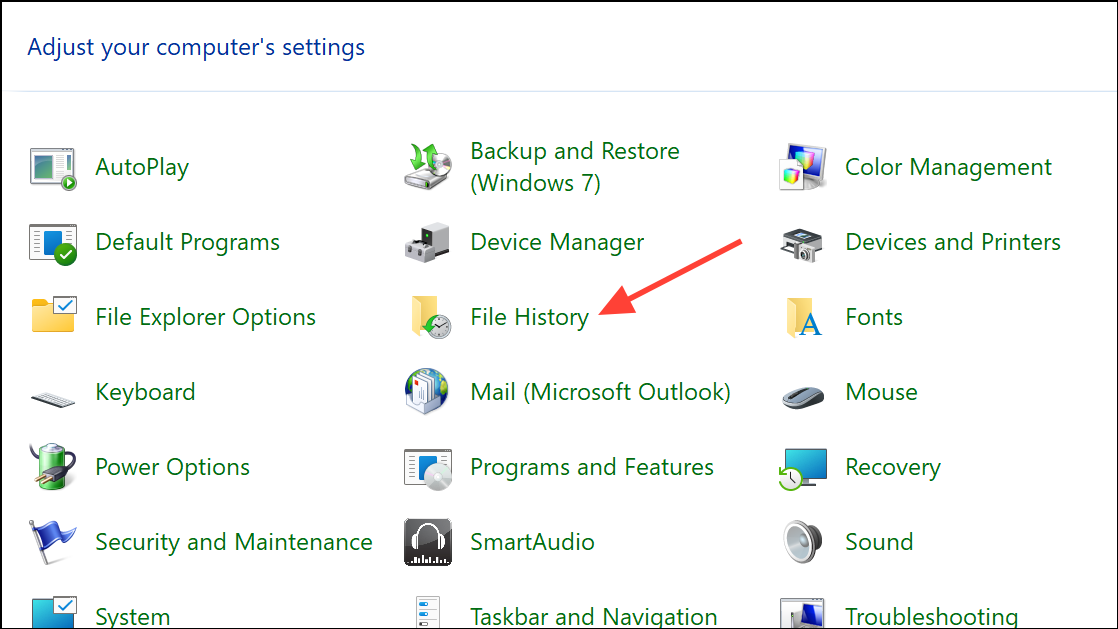This screenshot has height=629, width=1118.
Task: Click the Devices and Printers icon
Action: click(x=803, y=243)
